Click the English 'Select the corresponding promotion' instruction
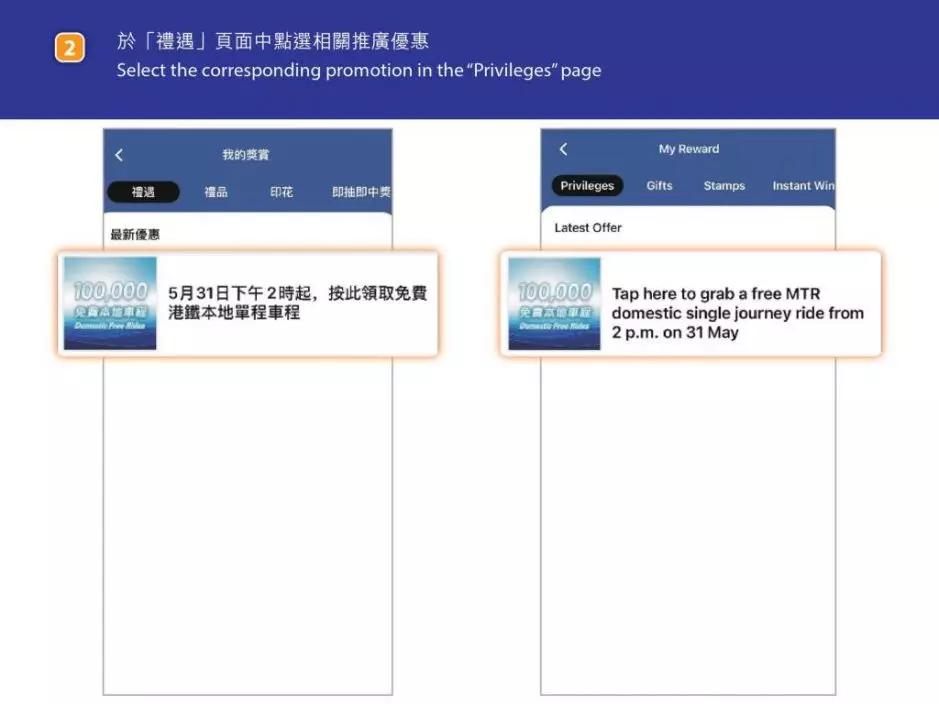 358,71
